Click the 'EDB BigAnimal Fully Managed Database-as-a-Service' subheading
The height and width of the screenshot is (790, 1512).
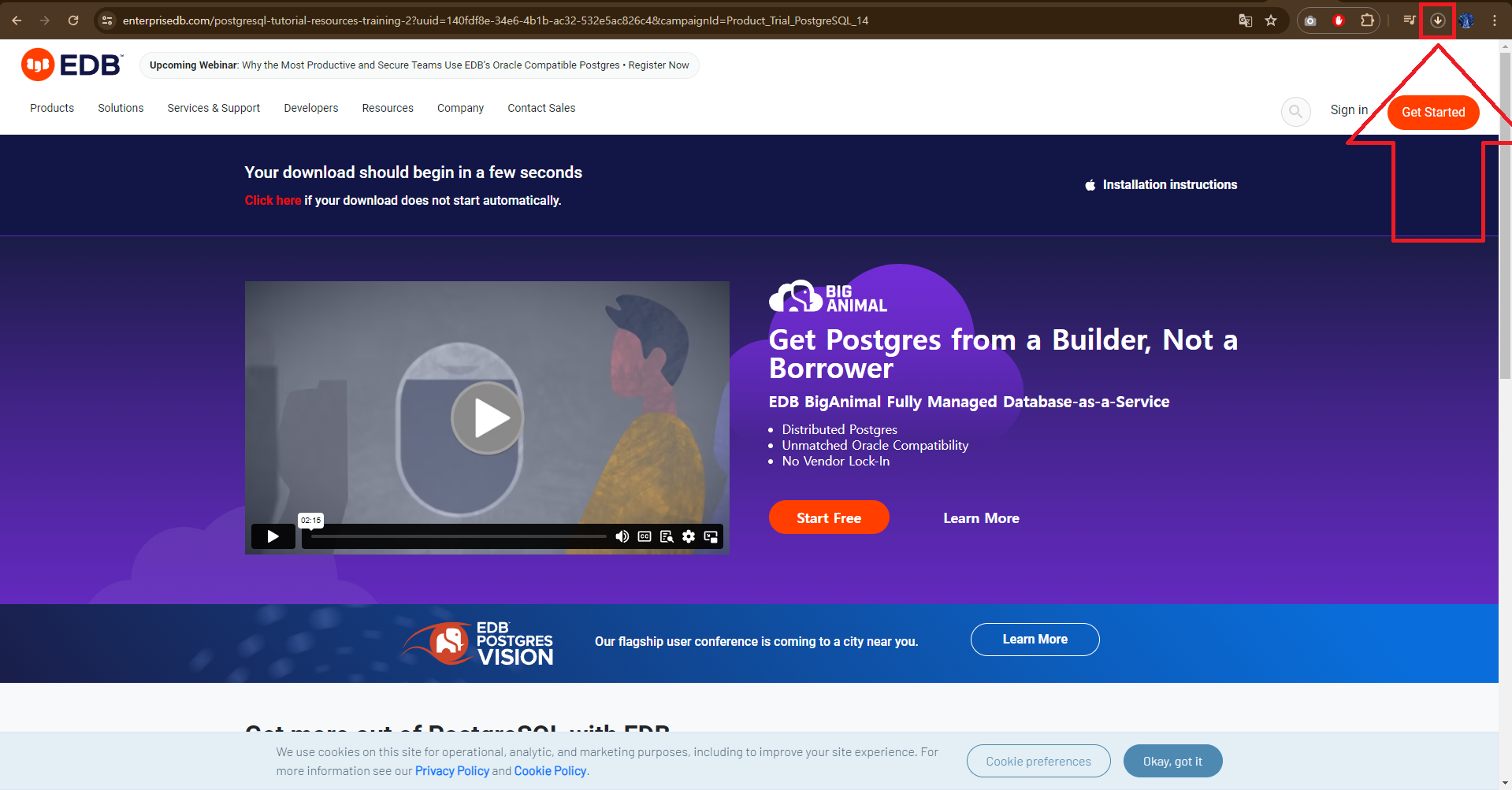969,402
